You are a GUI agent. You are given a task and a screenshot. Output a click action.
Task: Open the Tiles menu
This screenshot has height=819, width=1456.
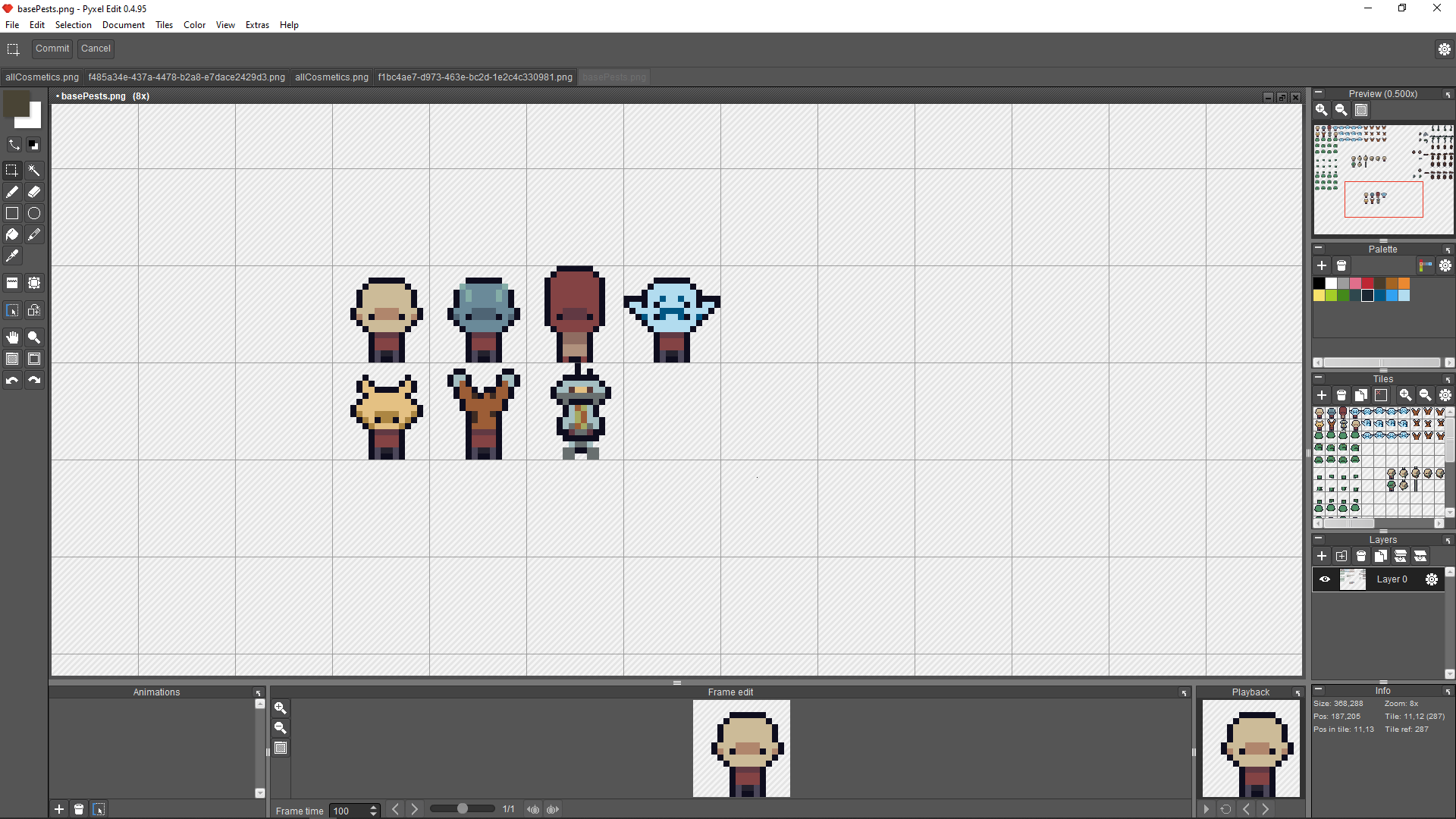click(164, 25)
